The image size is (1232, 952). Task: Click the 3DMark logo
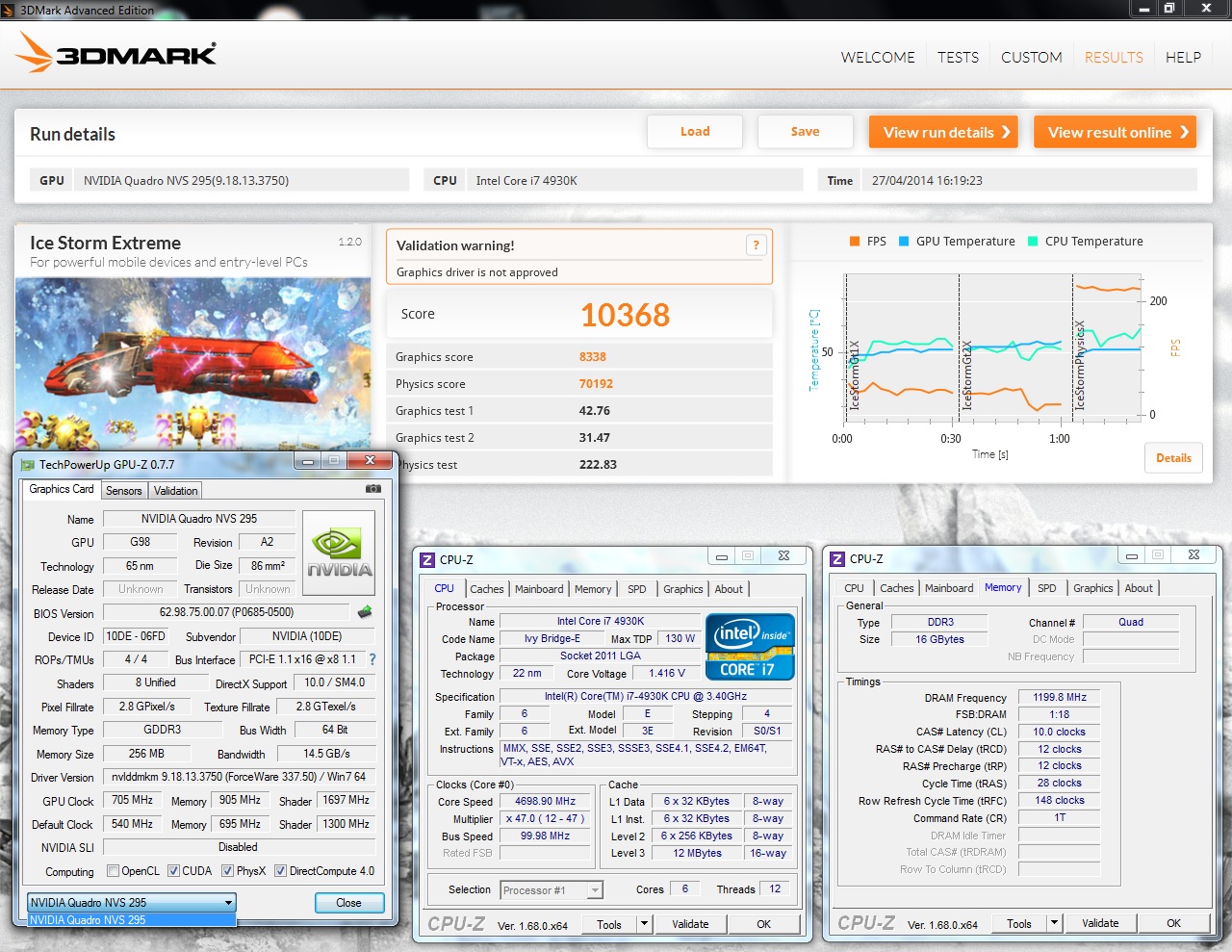[x=116, y=53]
